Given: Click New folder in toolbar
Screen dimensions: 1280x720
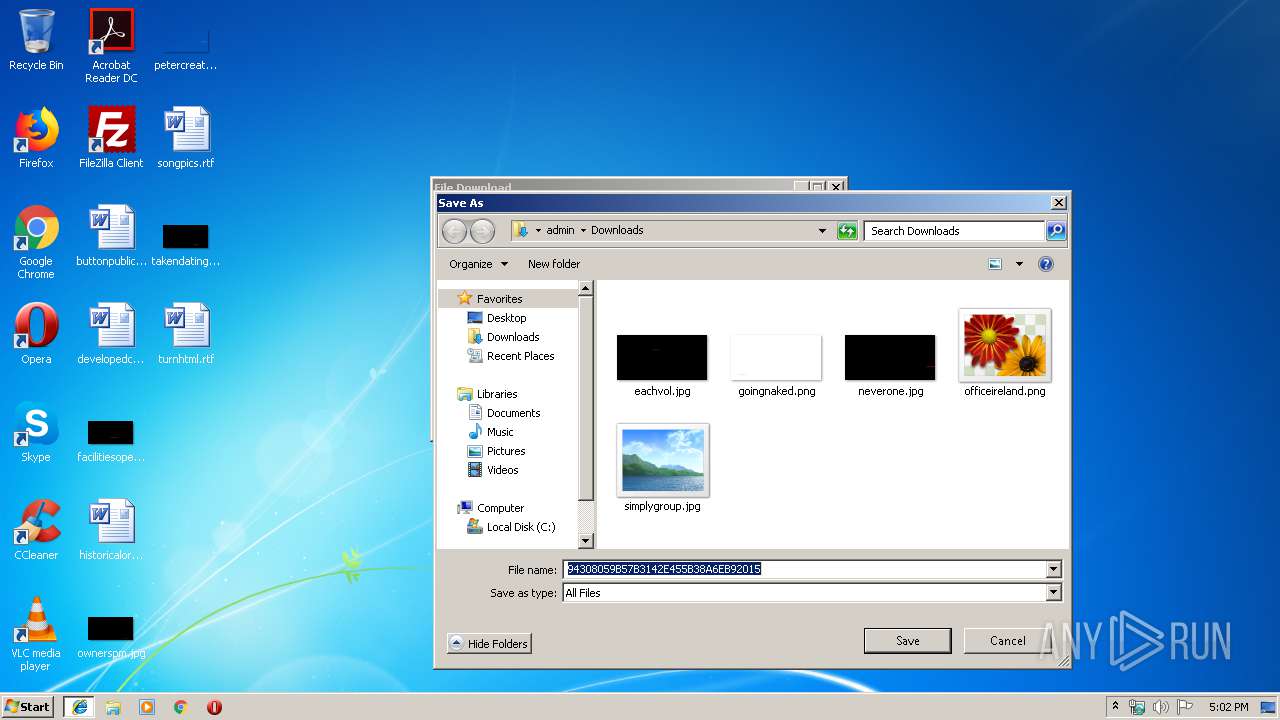Looking at the screenshot, I should [554, 264].
